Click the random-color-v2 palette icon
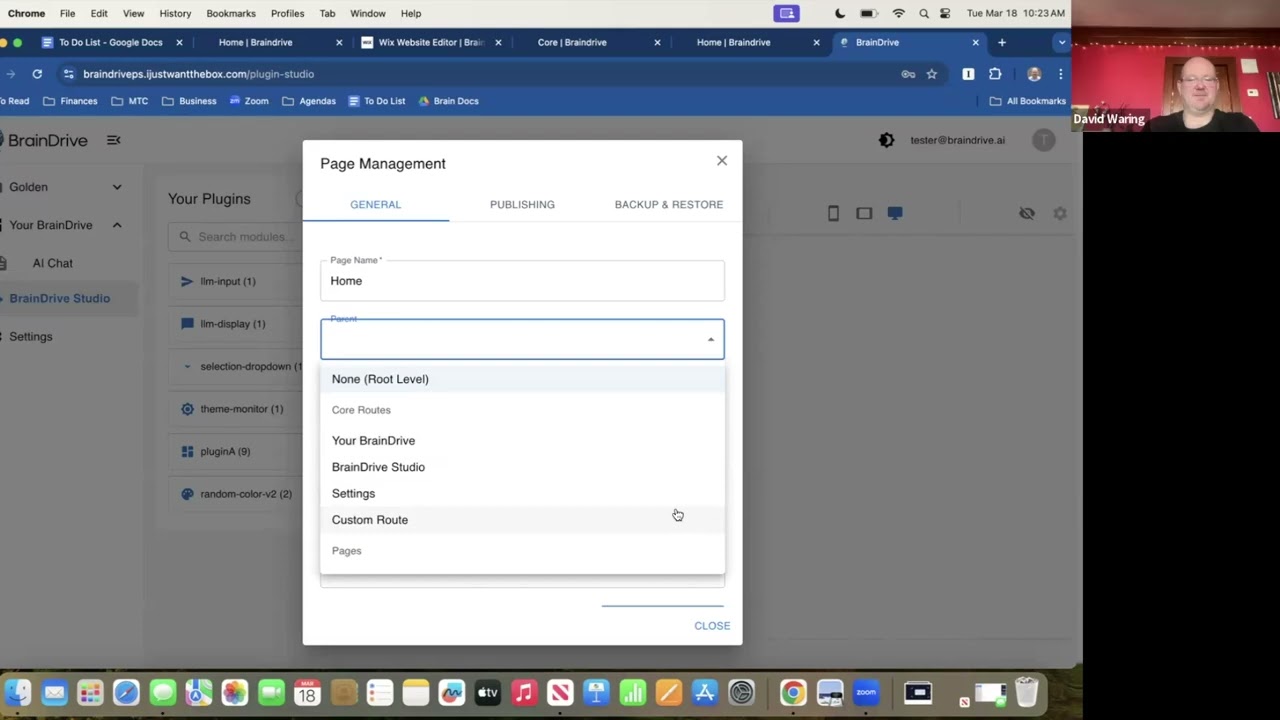This screenshot has height=720, width=1280. click(x=187, y=494)
